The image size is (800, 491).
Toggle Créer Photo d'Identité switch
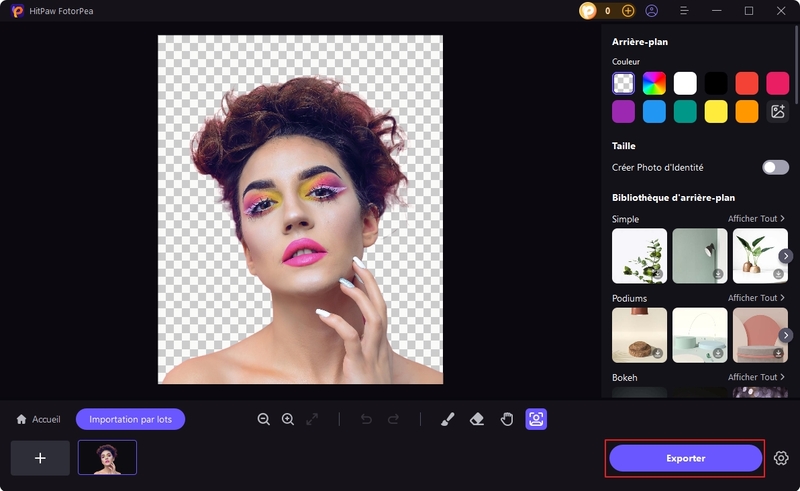[775, 167]
